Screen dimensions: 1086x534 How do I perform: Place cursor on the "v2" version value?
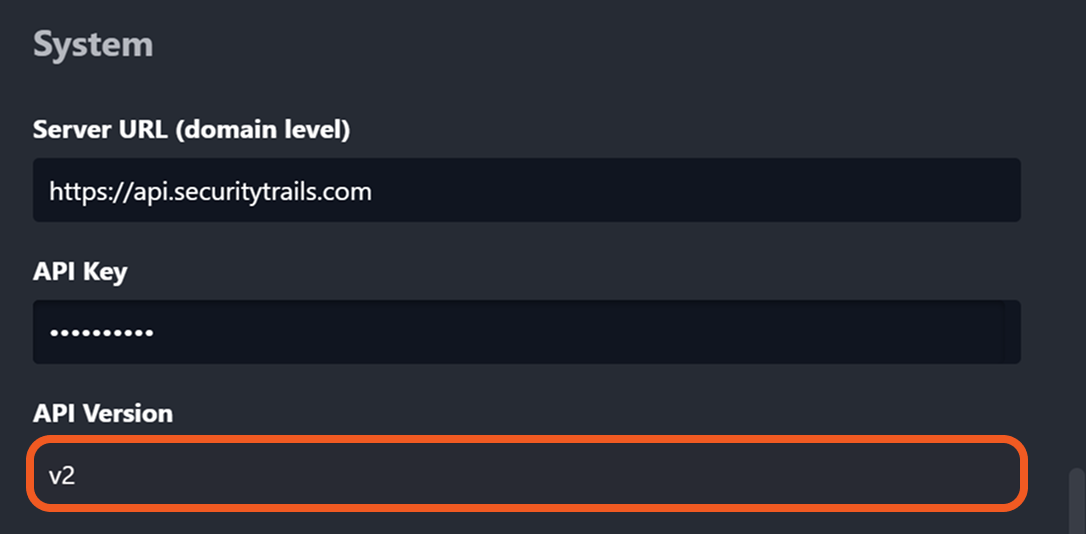(x=62, y=476)
